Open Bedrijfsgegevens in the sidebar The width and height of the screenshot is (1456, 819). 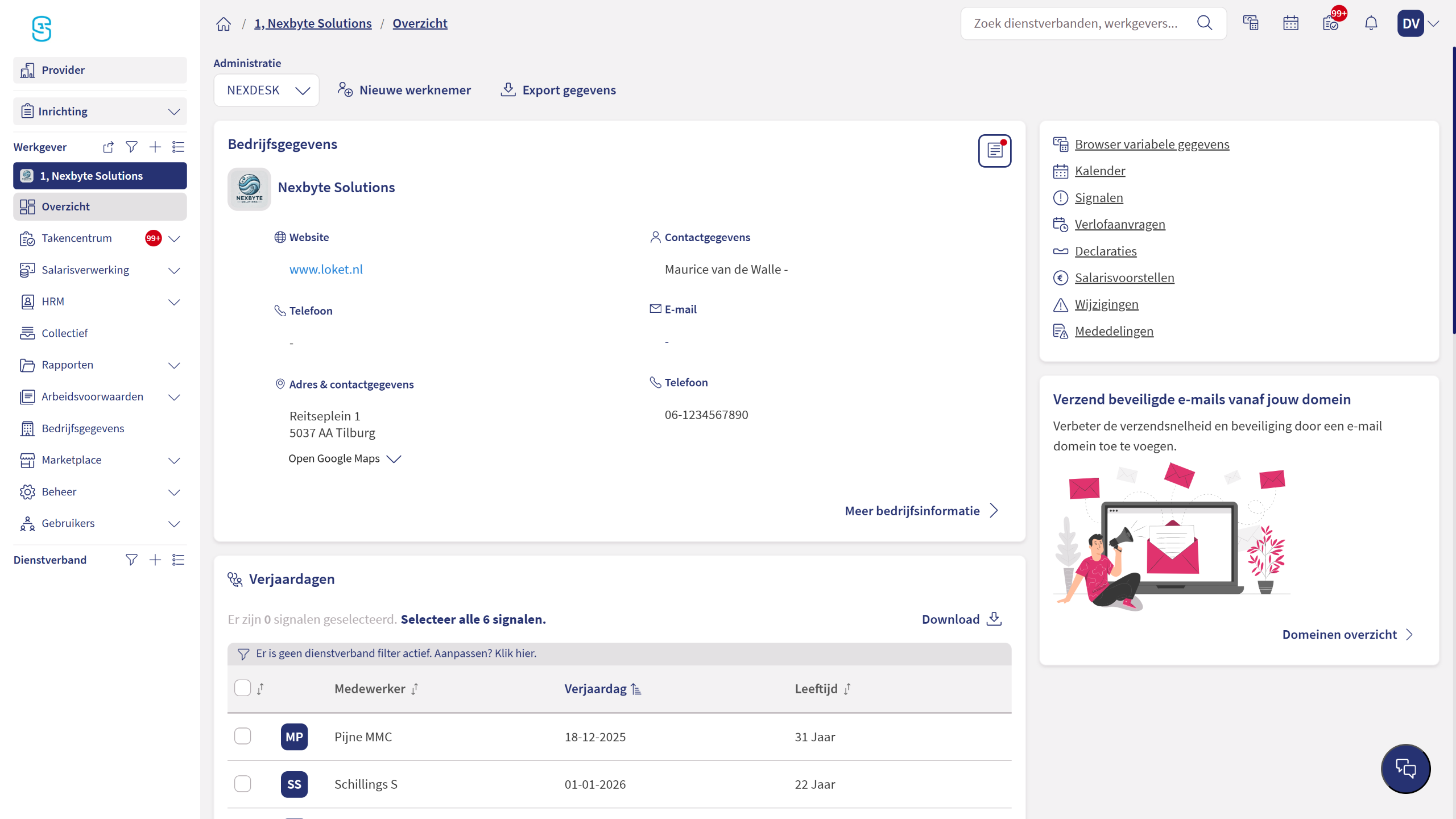[83, 428]
